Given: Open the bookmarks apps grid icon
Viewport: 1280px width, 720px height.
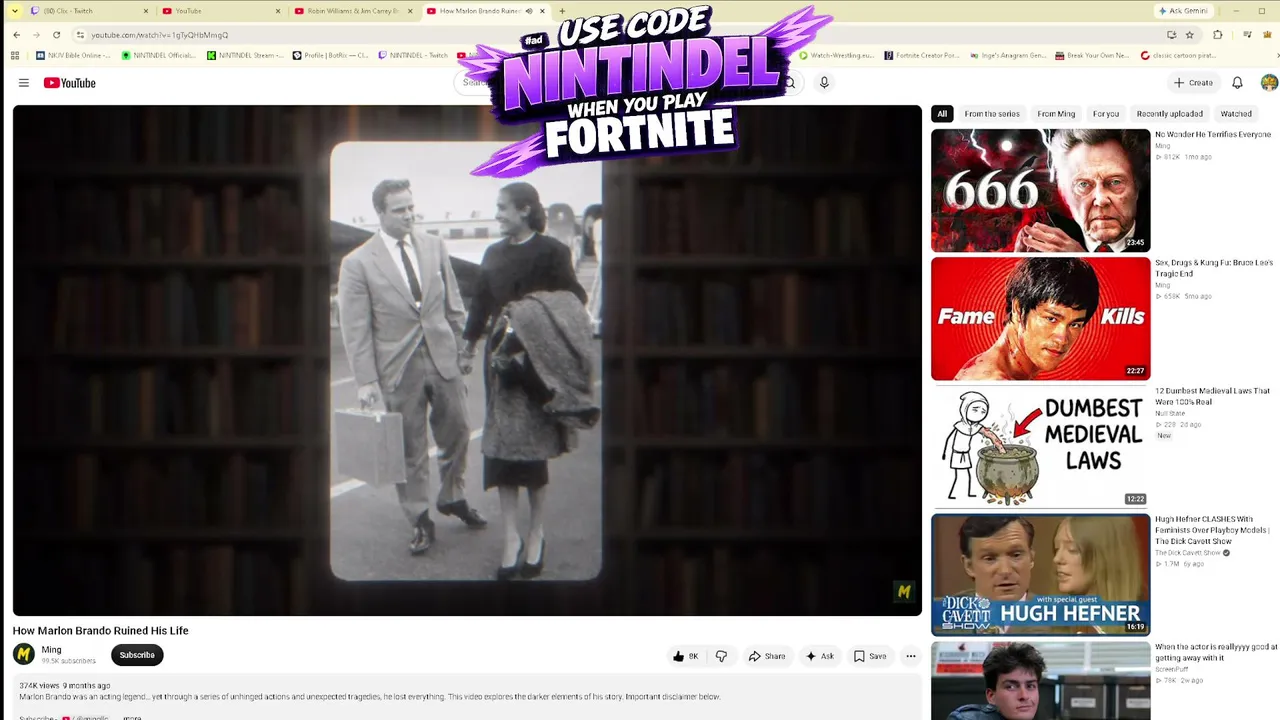Looking at the screenshot, I should pyautogui.click(x=16, y=56).
